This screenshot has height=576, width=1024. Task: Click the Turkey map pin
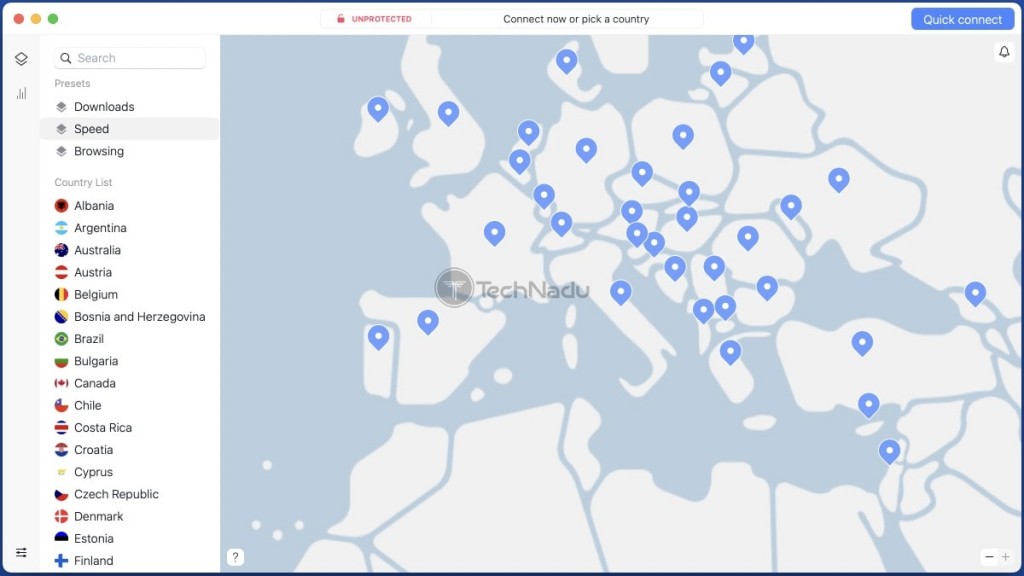(862, 342)
